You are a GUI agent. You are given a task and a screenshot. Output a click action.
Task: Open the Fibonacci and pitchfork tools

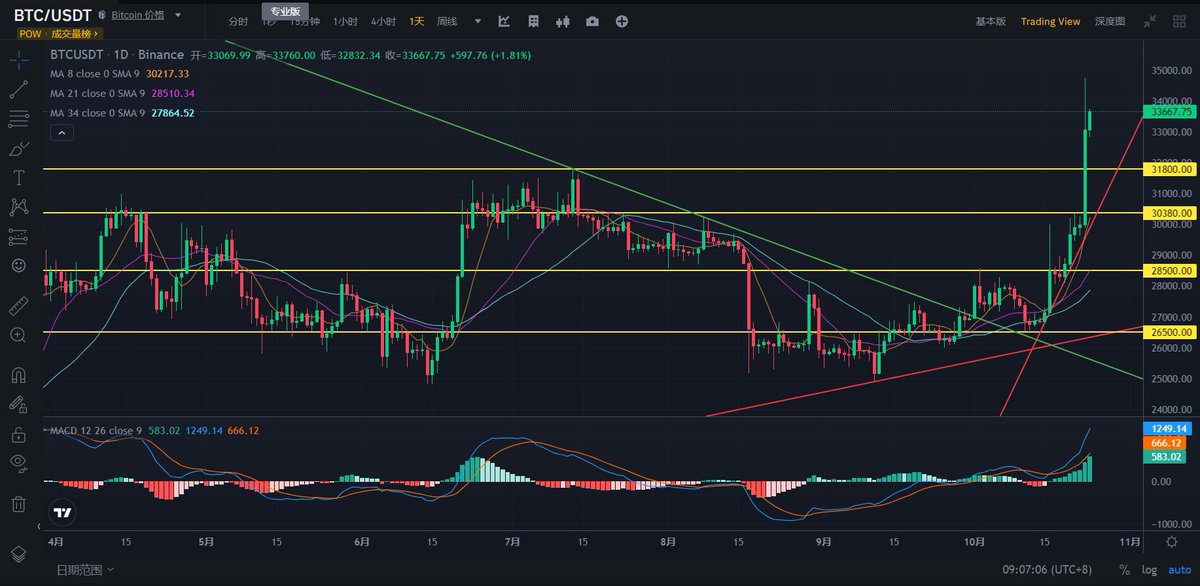[18, 119]
